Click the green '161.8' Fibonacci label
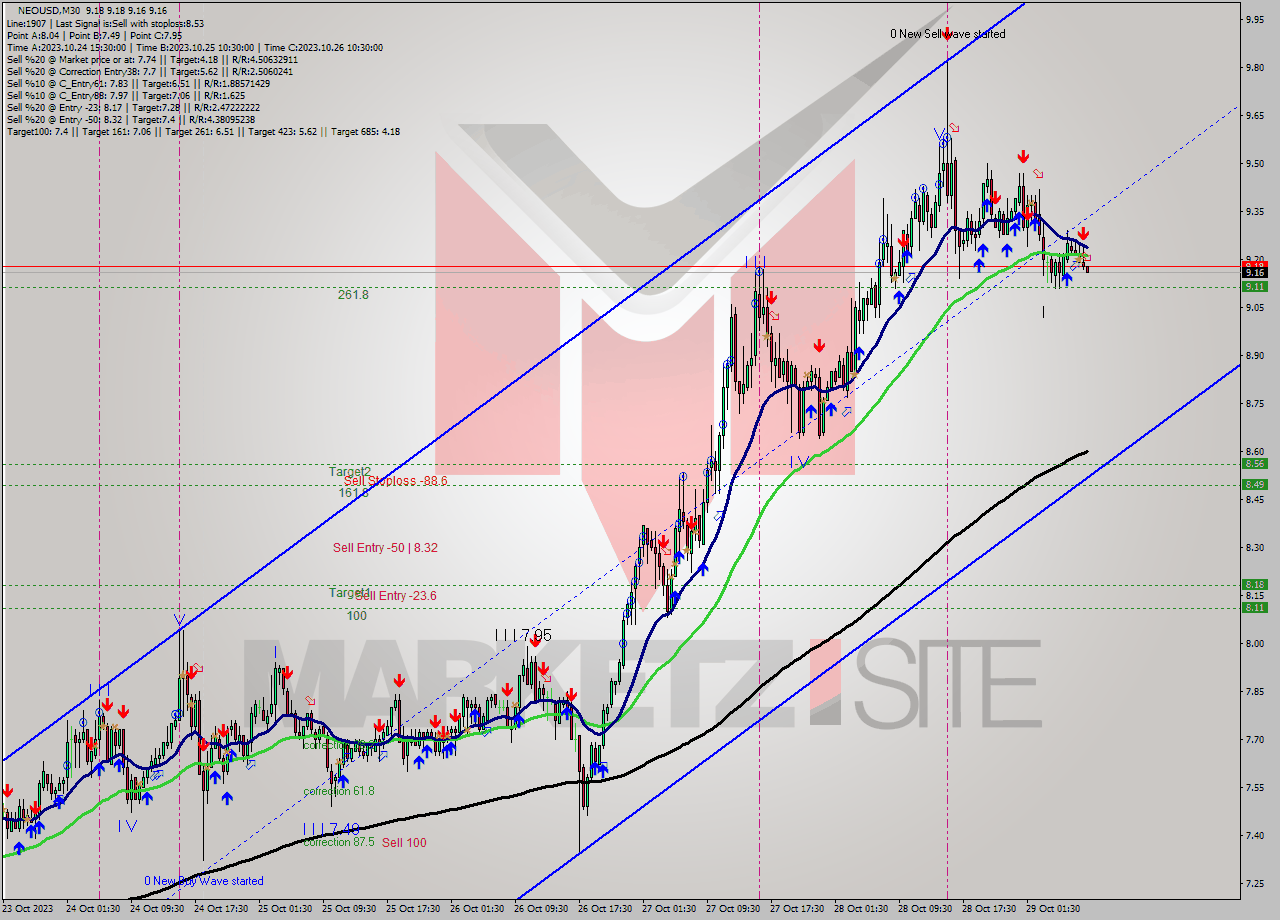This screenshot has width=1280, height=920. (x=353, y=492)
